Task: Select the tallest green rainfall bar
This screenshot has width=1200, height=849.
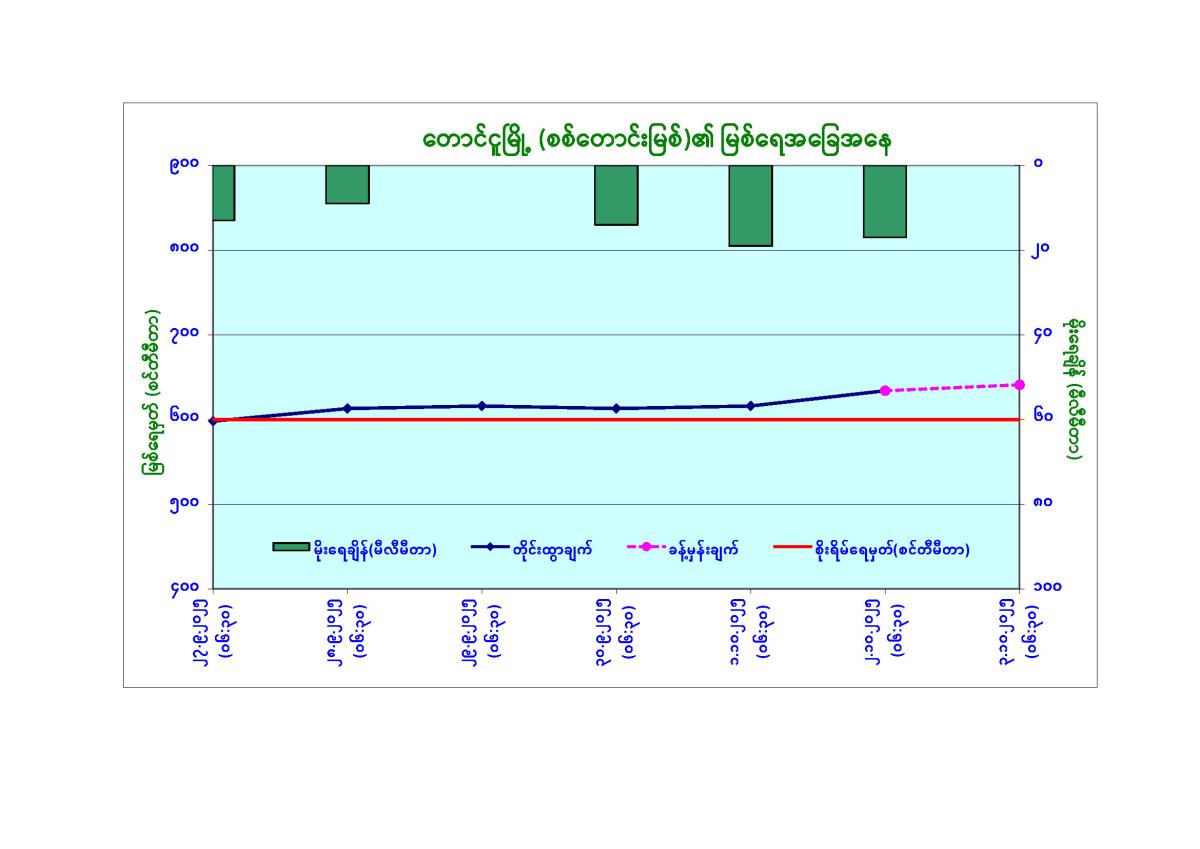Action: [750, 205]
